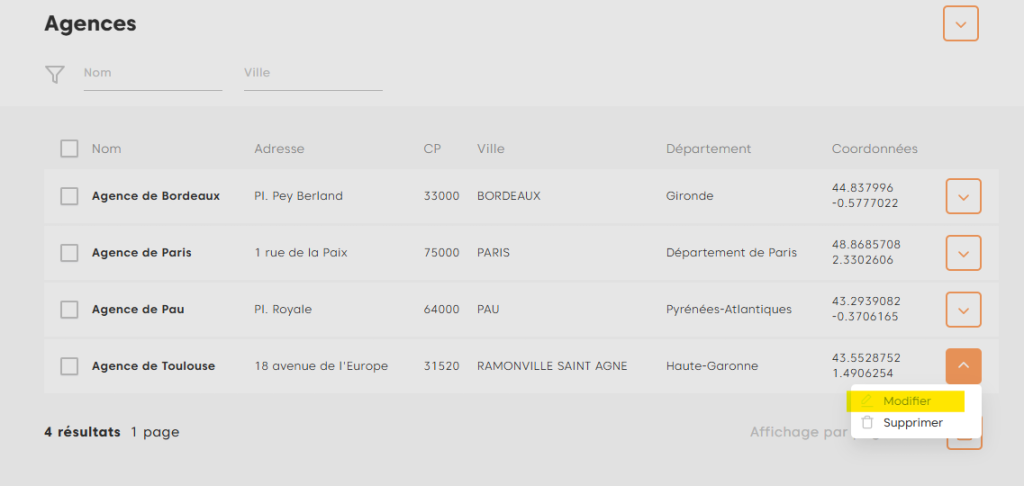Choose Supprimer in the actions menu
The image size is (1024, 486).
point(912,423)
